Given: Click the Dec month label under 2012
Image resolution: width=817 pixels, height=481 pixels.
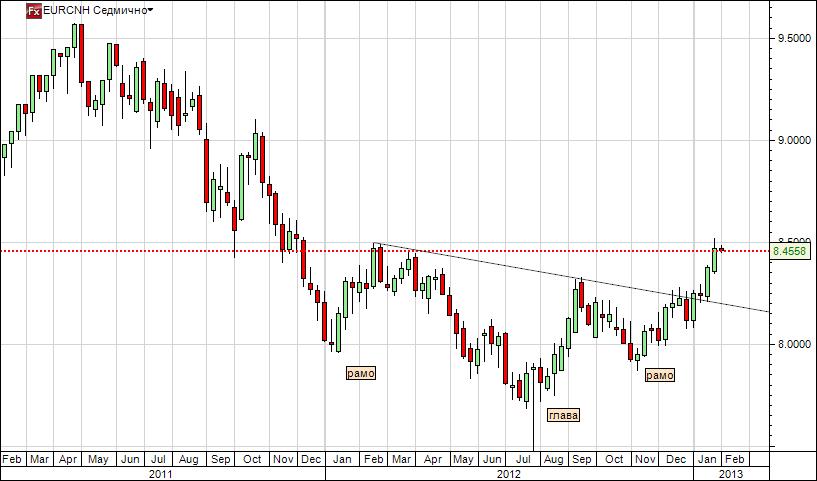Looking at the screenshot, I should coord(676,459).
